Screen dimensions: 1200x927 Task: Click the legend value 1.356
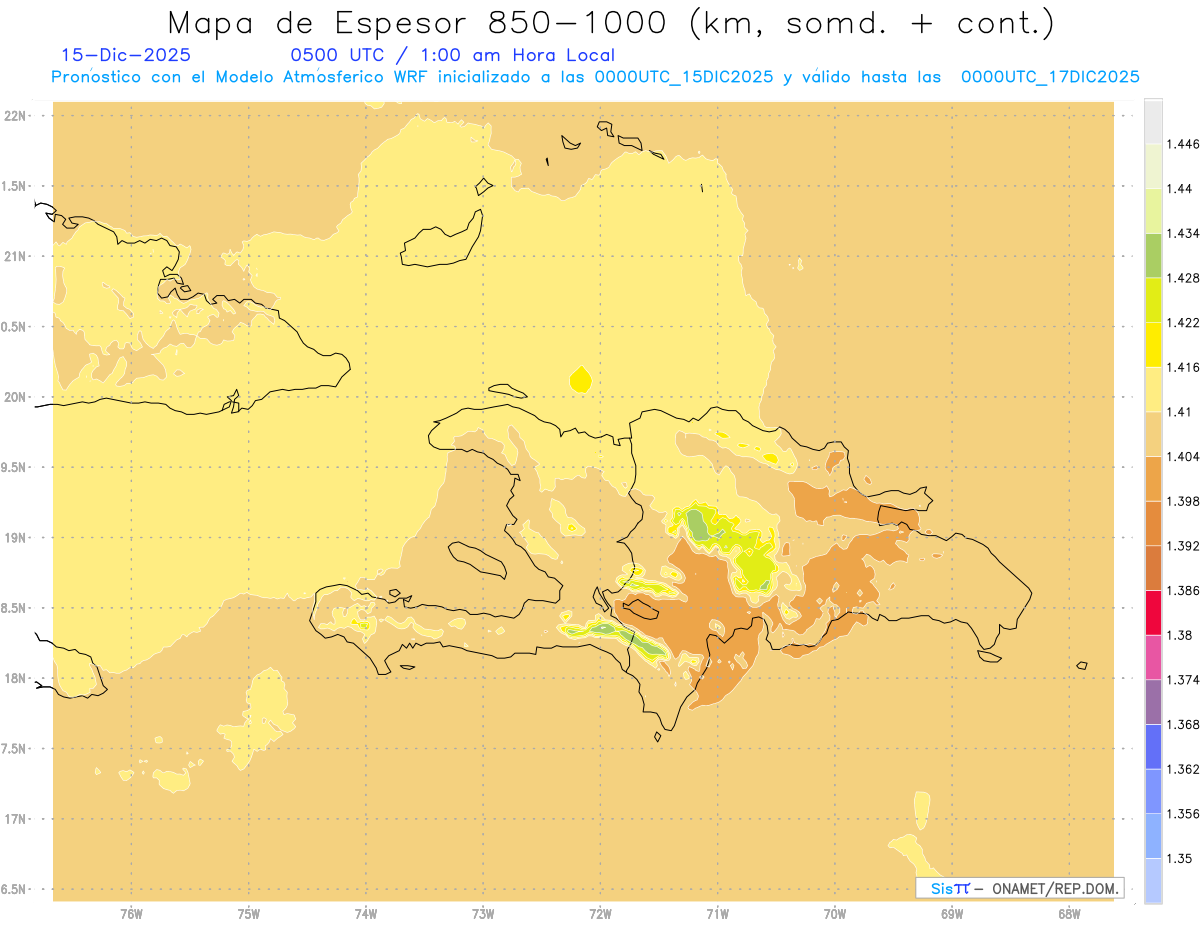tap(1183, 814)
